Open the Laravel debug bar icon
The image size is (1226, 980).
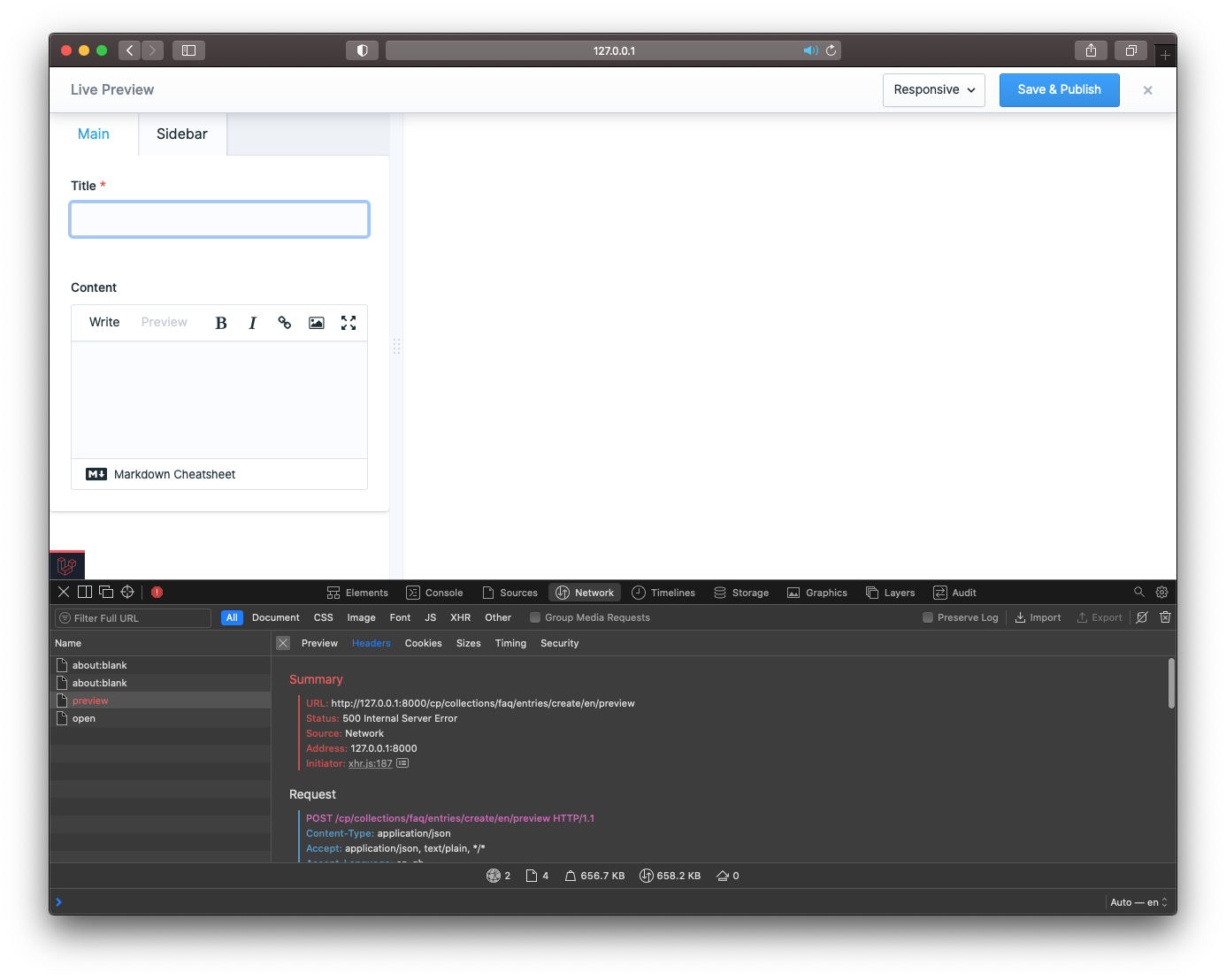click(67, 565)
